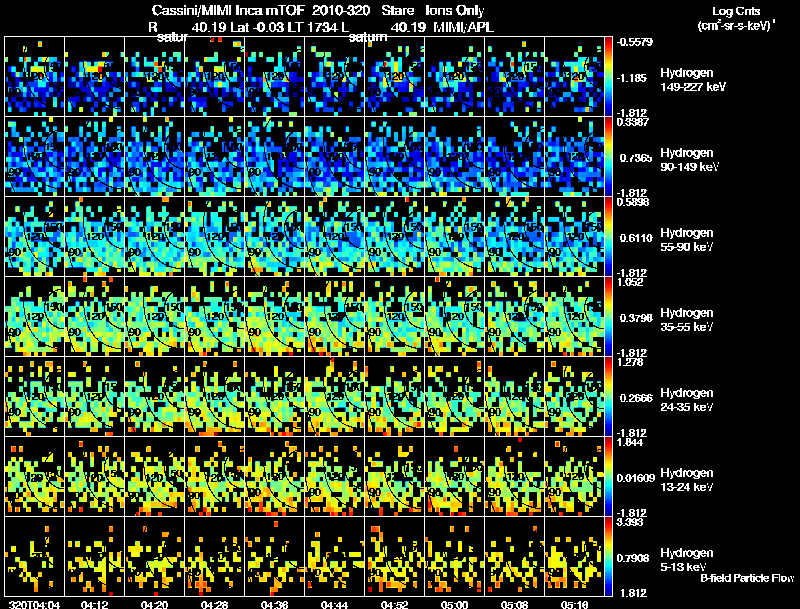Click the '1.278' color scale value
The height and width of the screenshot is (609, 800).
coord(630,362)
